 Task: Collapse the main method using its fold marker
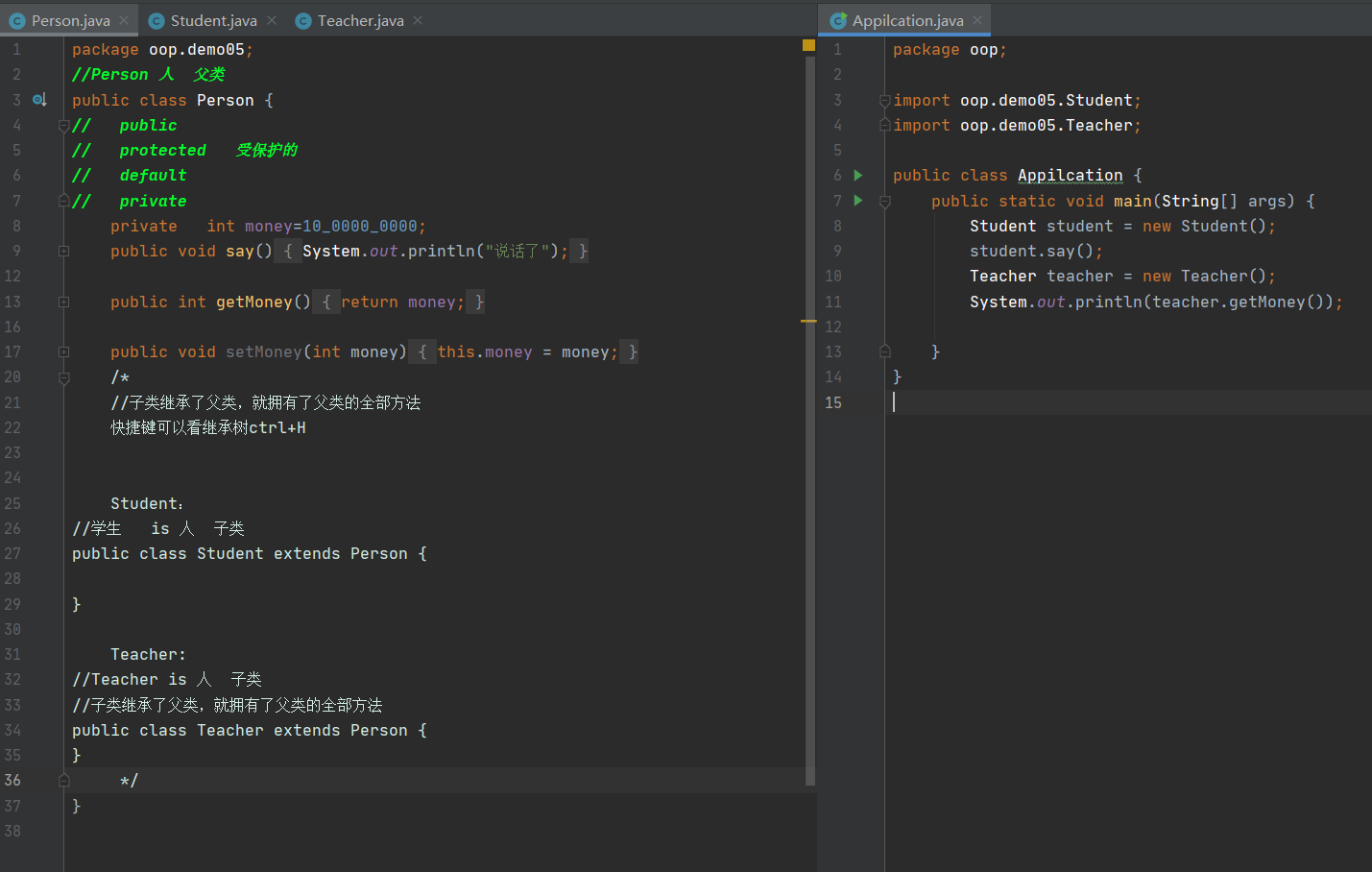point(884,202)
